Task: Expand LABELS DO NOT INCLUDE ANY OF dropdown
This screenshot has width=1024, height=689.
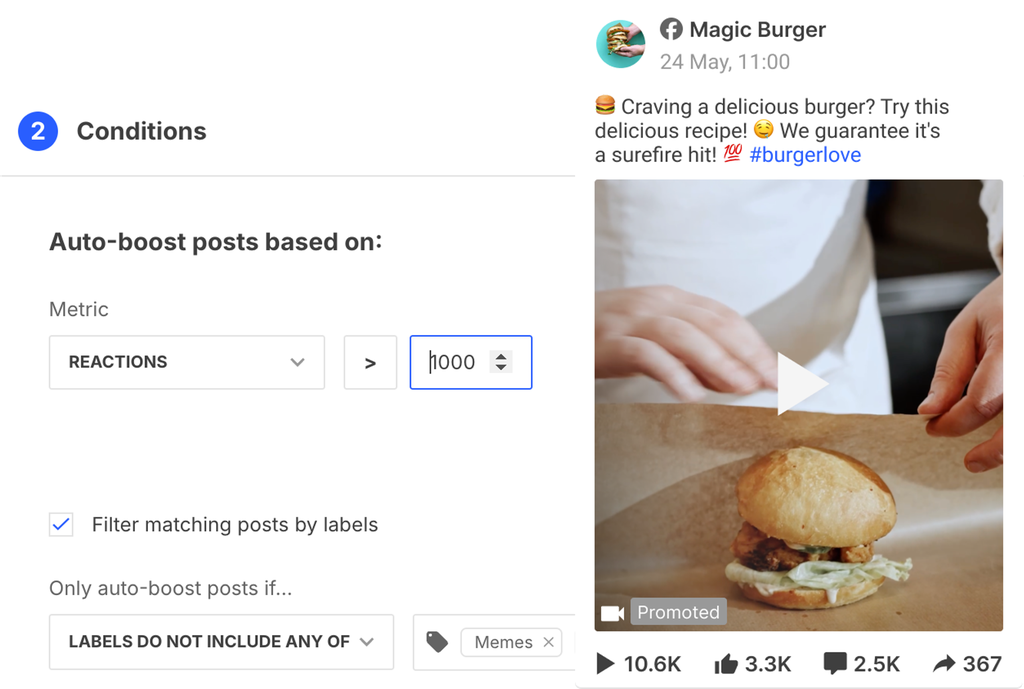Action: click(x=221, y=642)
